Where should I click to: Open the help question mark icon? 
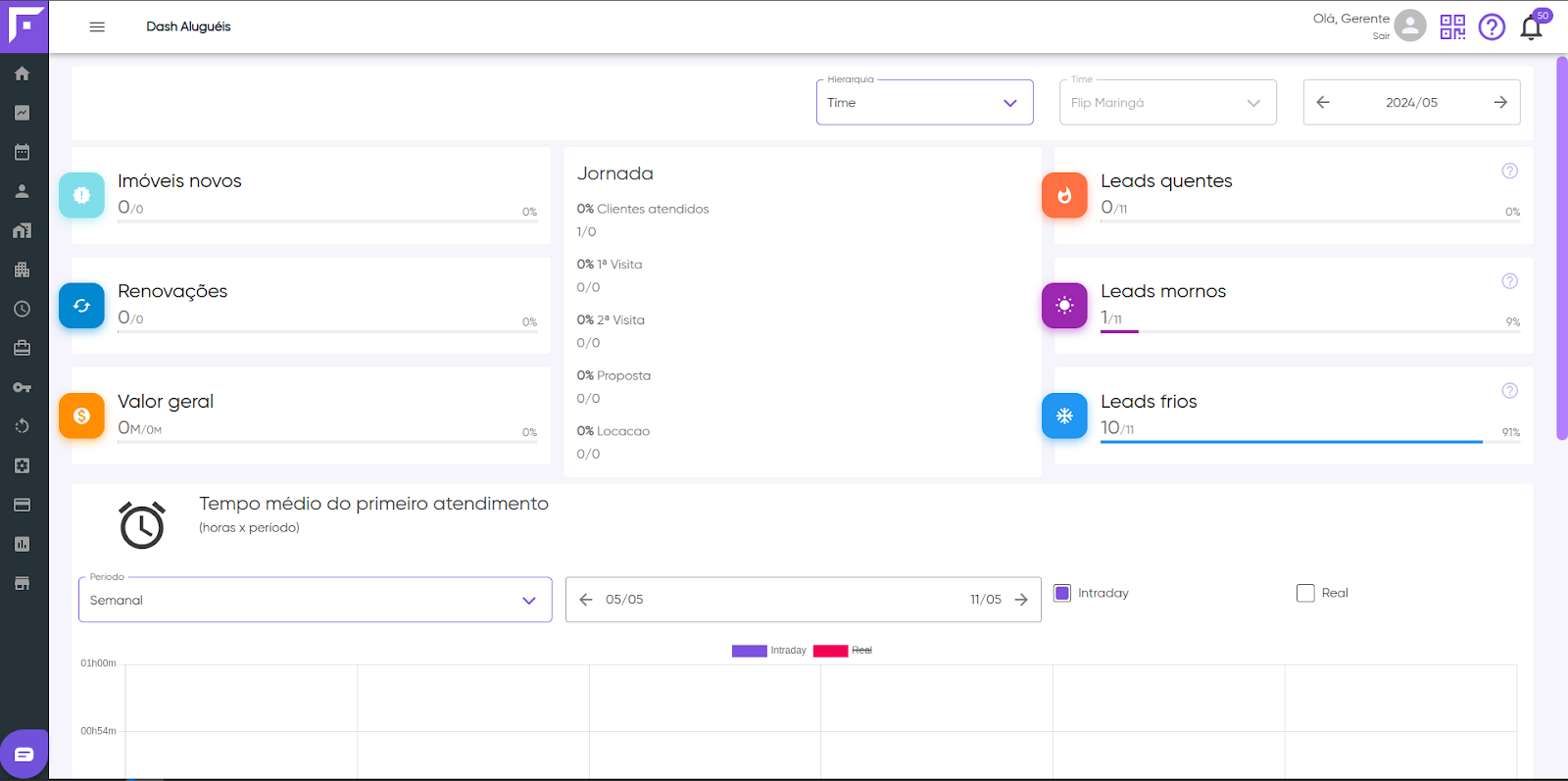(x=1492, y=26)
